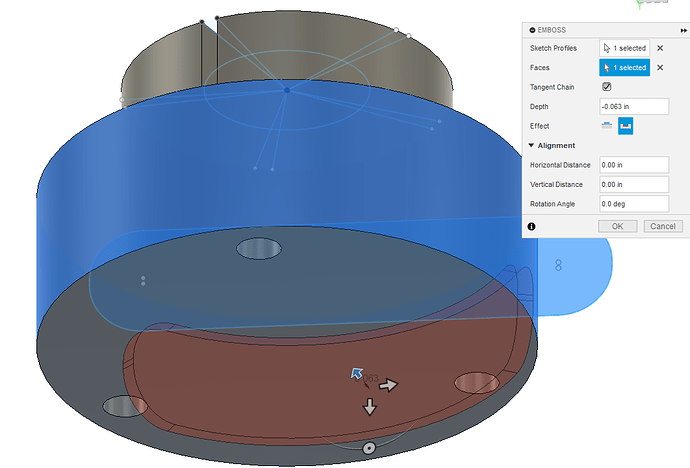Clear the Sketch Profiles selection
The image size is (690, 468).
click(660, 48)
